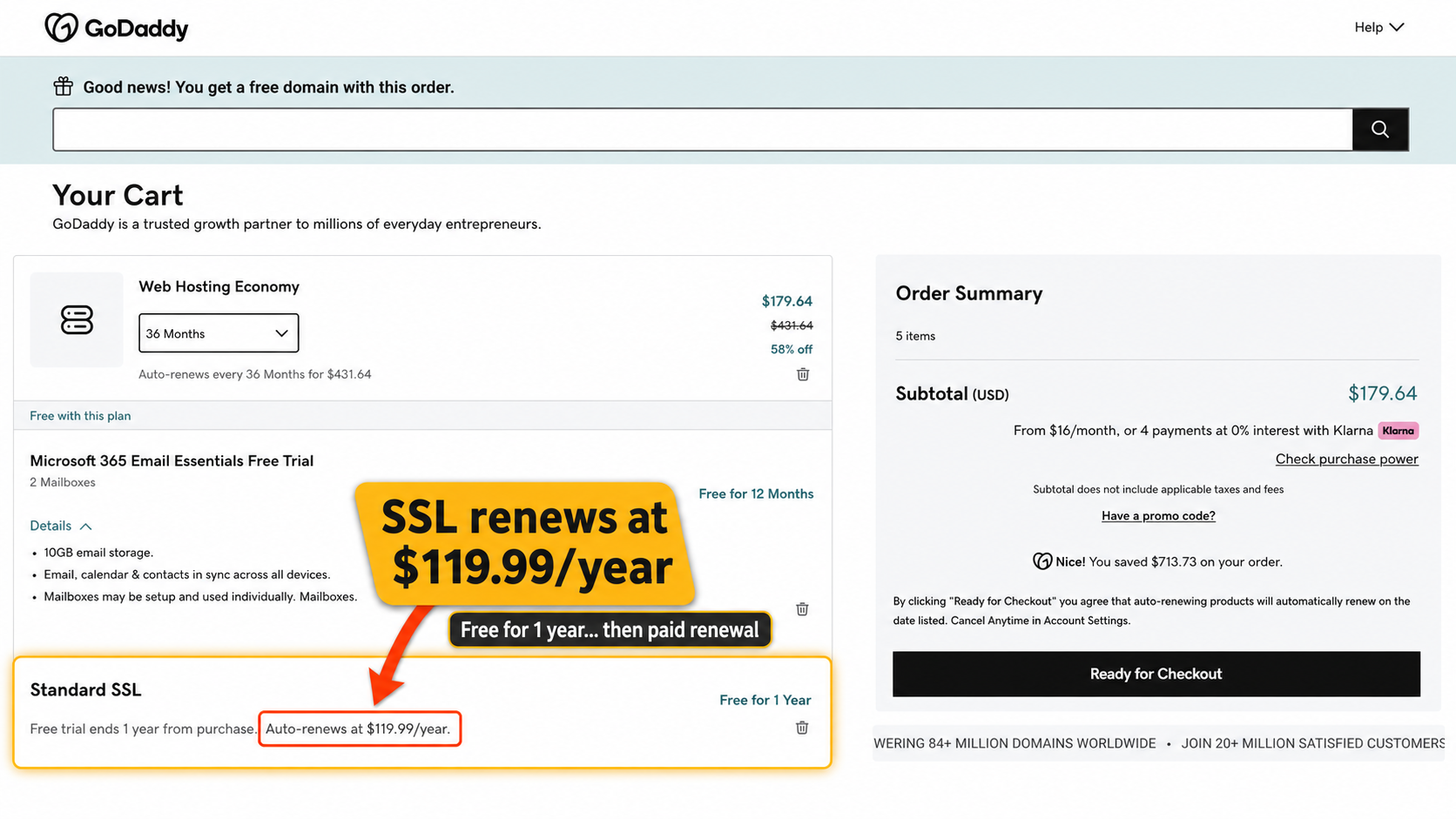This screenshot has width=1456, height=819.
Task: Click the 5 items count
Action: coord(915,336)
